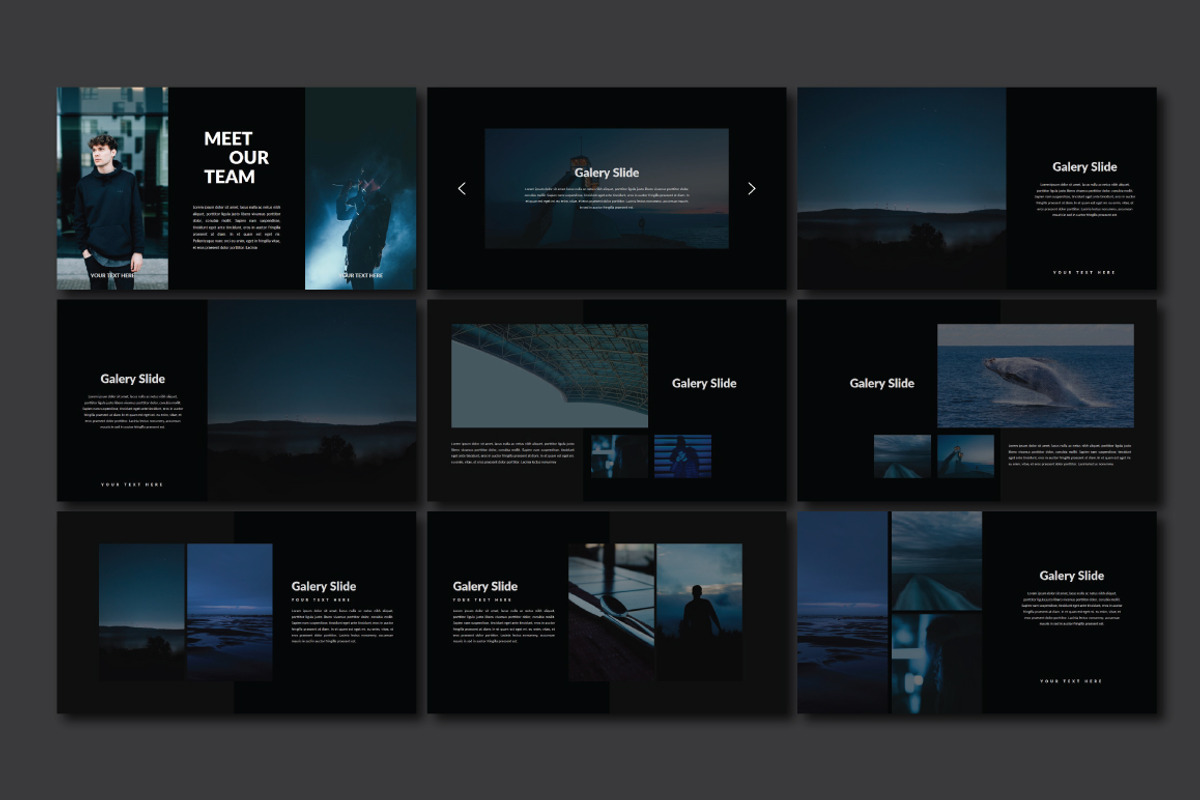Click the right chevron arrow on the carousel slide
1200x800 pixels.
click(x=752, y=188)
